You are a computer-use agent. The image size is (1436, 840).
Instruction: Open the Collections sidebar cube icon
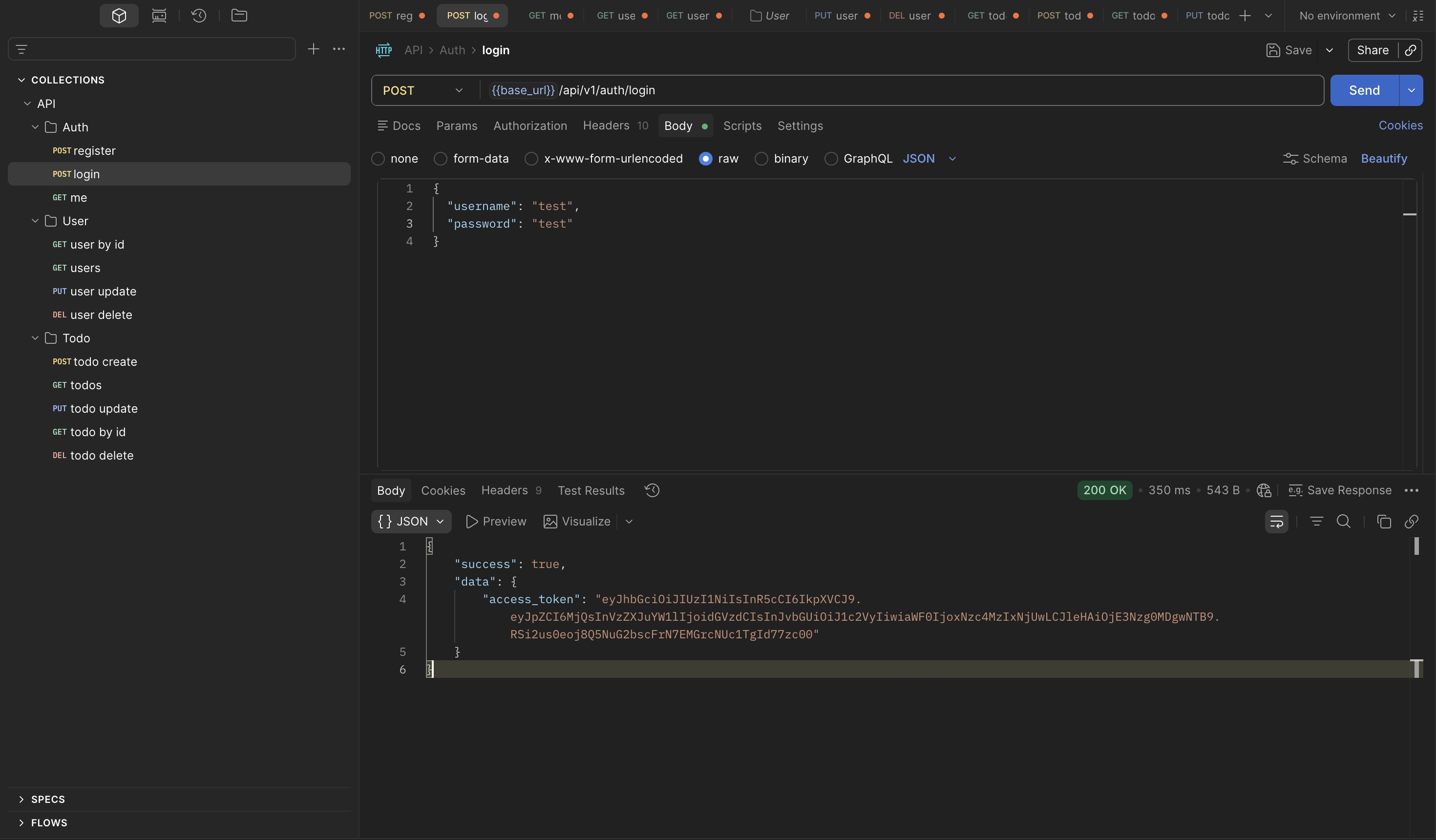coord(119,16)
